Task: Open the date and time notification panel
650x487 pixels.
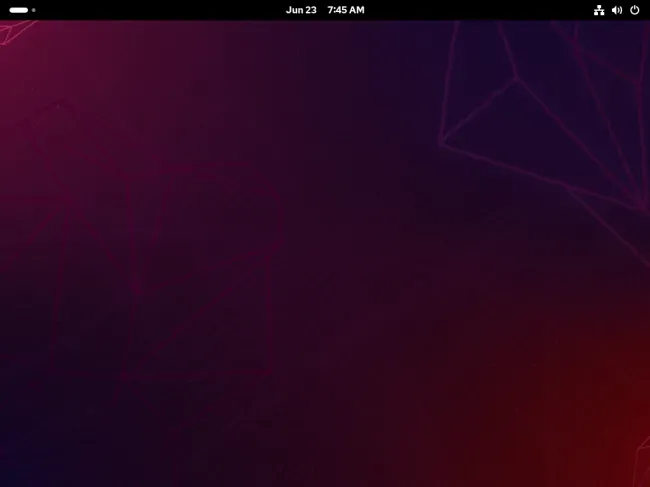Action: pyautogui.click(x=325, y=10)
